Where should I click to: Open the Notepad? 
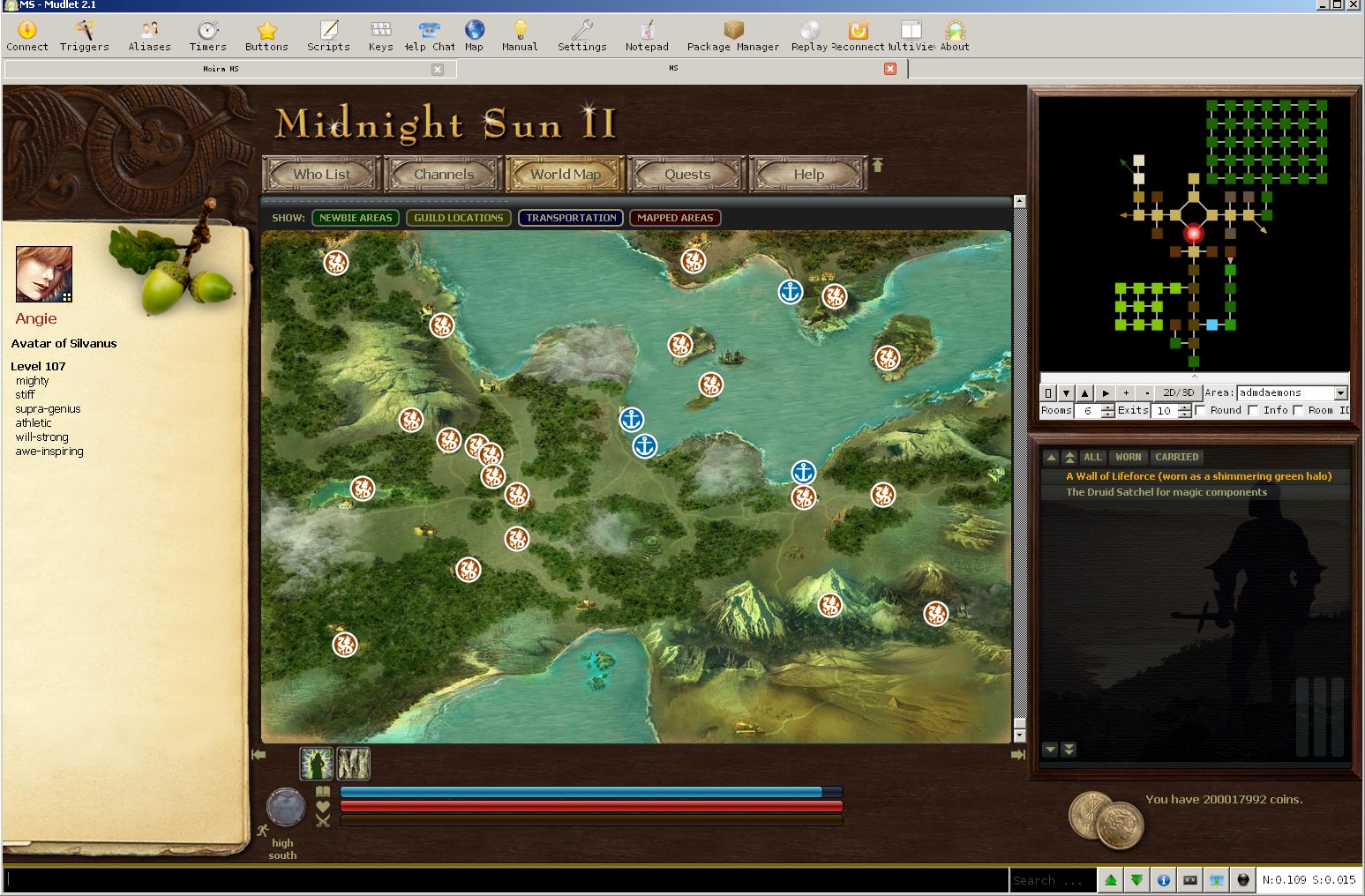point(647,36)
